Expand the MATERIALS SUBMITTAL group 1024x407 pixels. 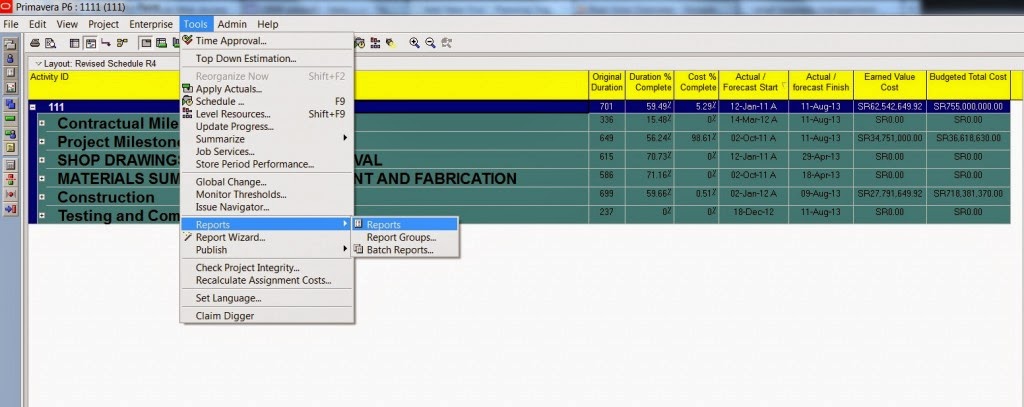(x=42, y=178)
